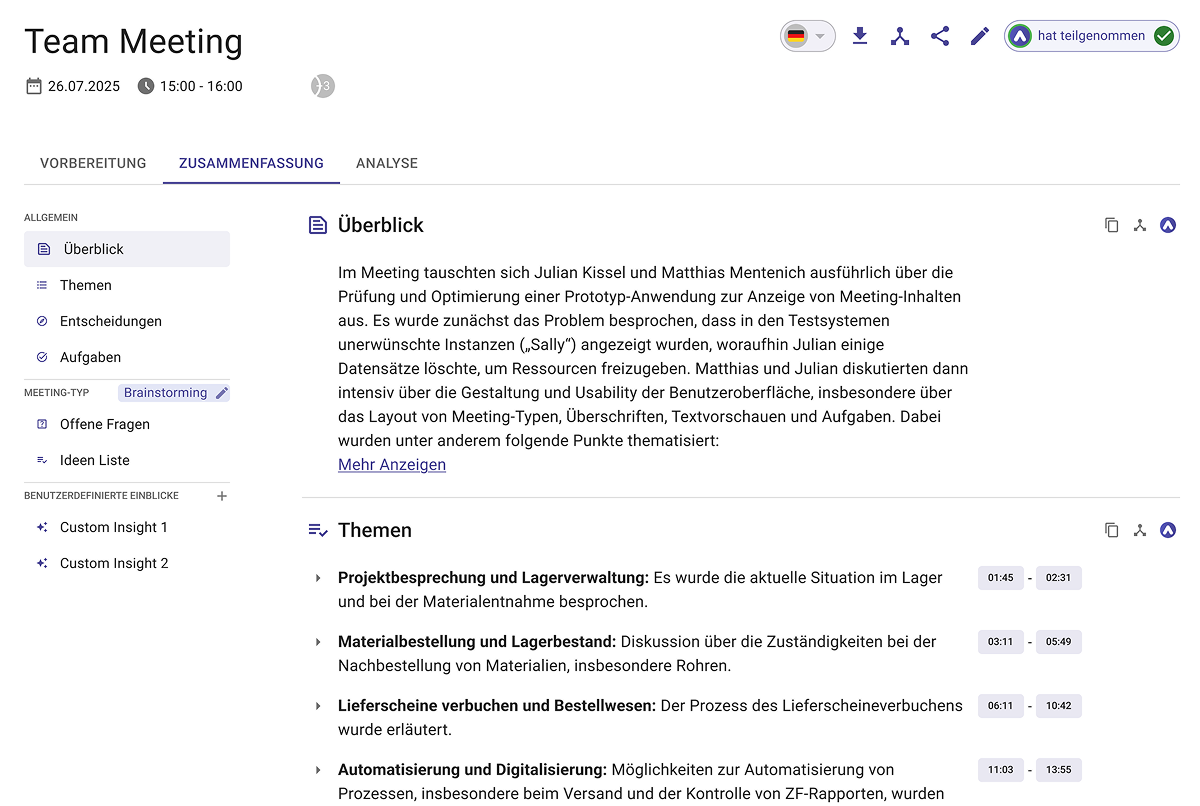The width and height of the screenshot is (1200, 806).
Task: Expand the Materialbestellung und Lagerbestand topic
Action: (318, 642)
